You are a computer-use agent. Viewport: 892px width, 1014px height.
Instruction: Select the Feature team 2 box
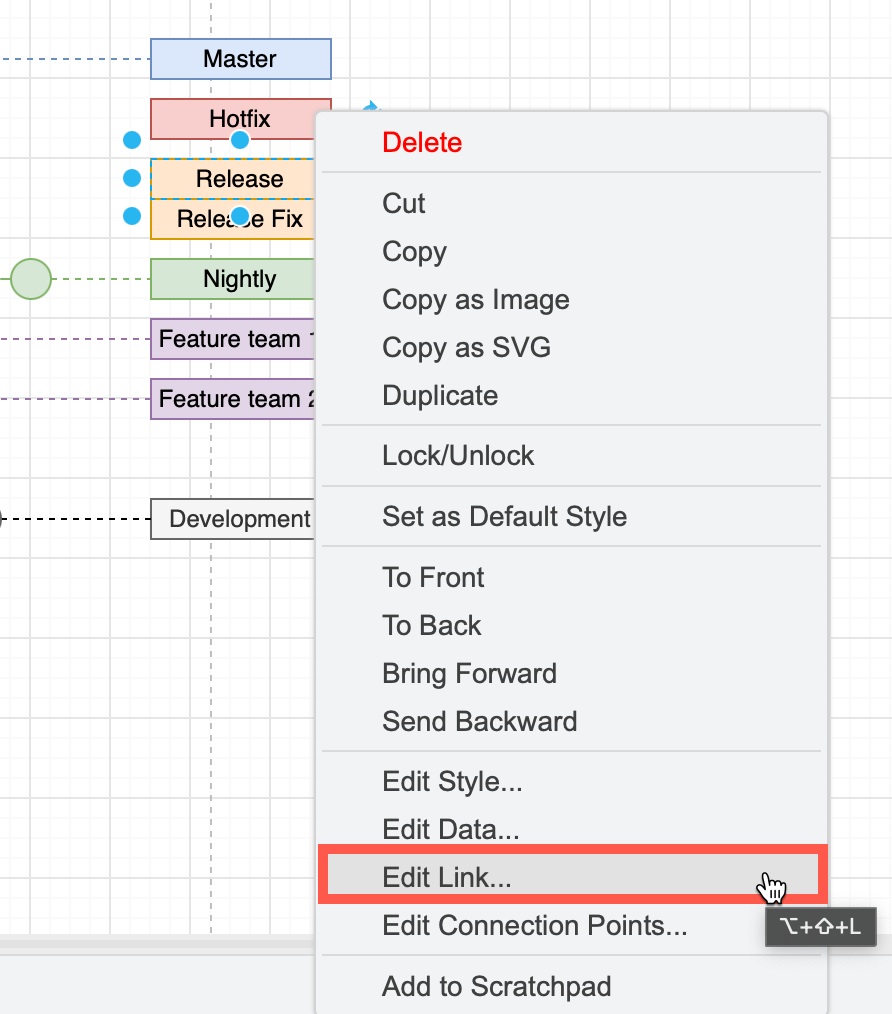[x=233, y=399]
